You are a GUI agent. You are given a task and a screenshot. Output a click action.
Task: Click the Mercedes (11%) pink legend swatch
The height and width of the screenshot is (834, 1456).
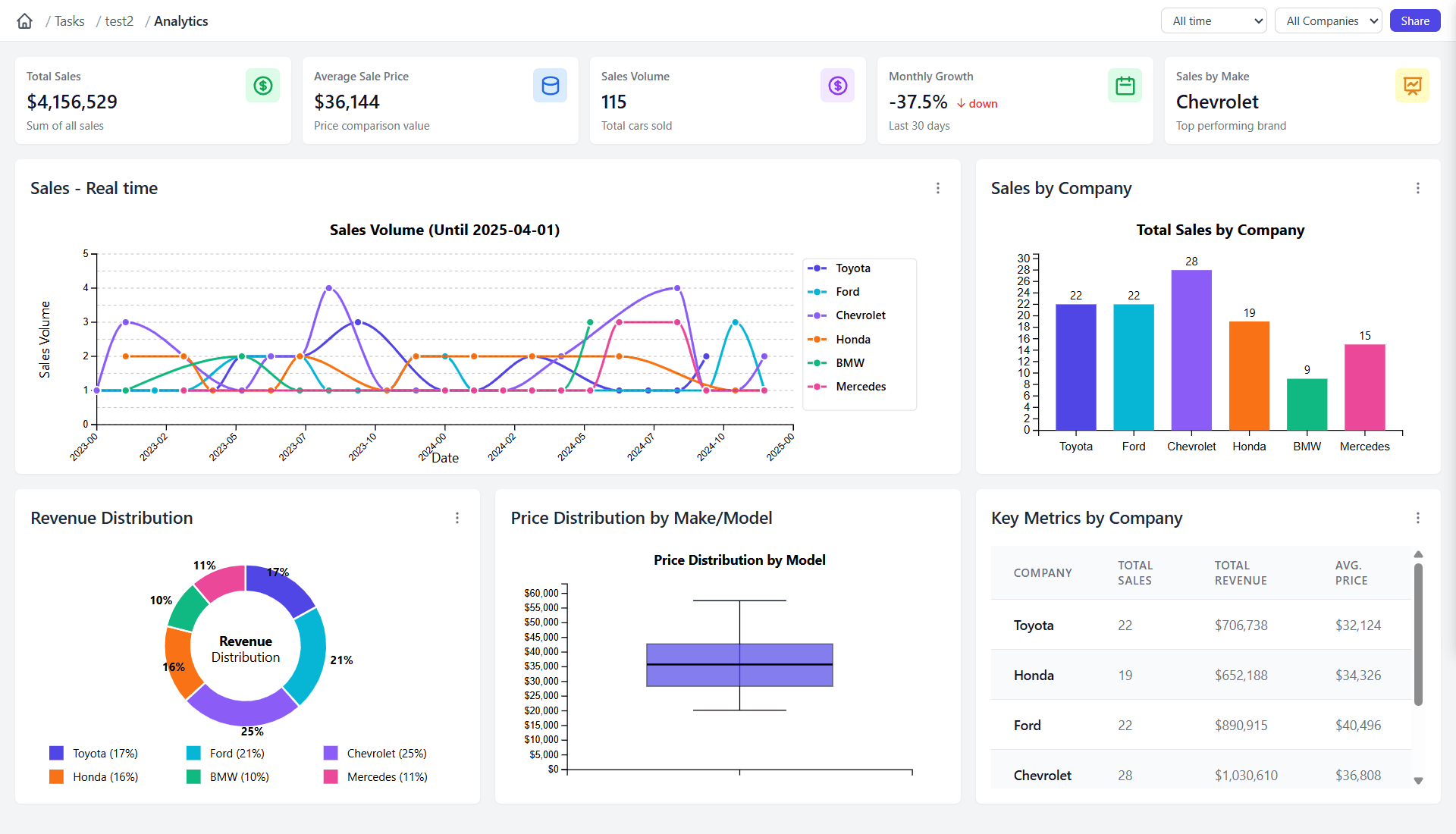331,776
